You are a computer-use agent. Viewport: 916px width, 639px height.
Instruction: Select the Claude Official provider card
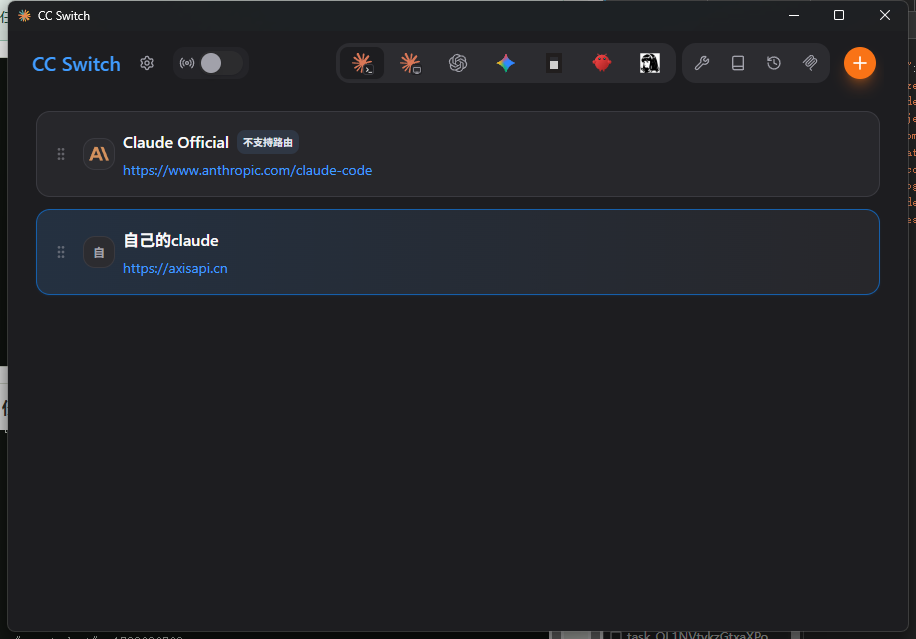click(x=457, y=154)
